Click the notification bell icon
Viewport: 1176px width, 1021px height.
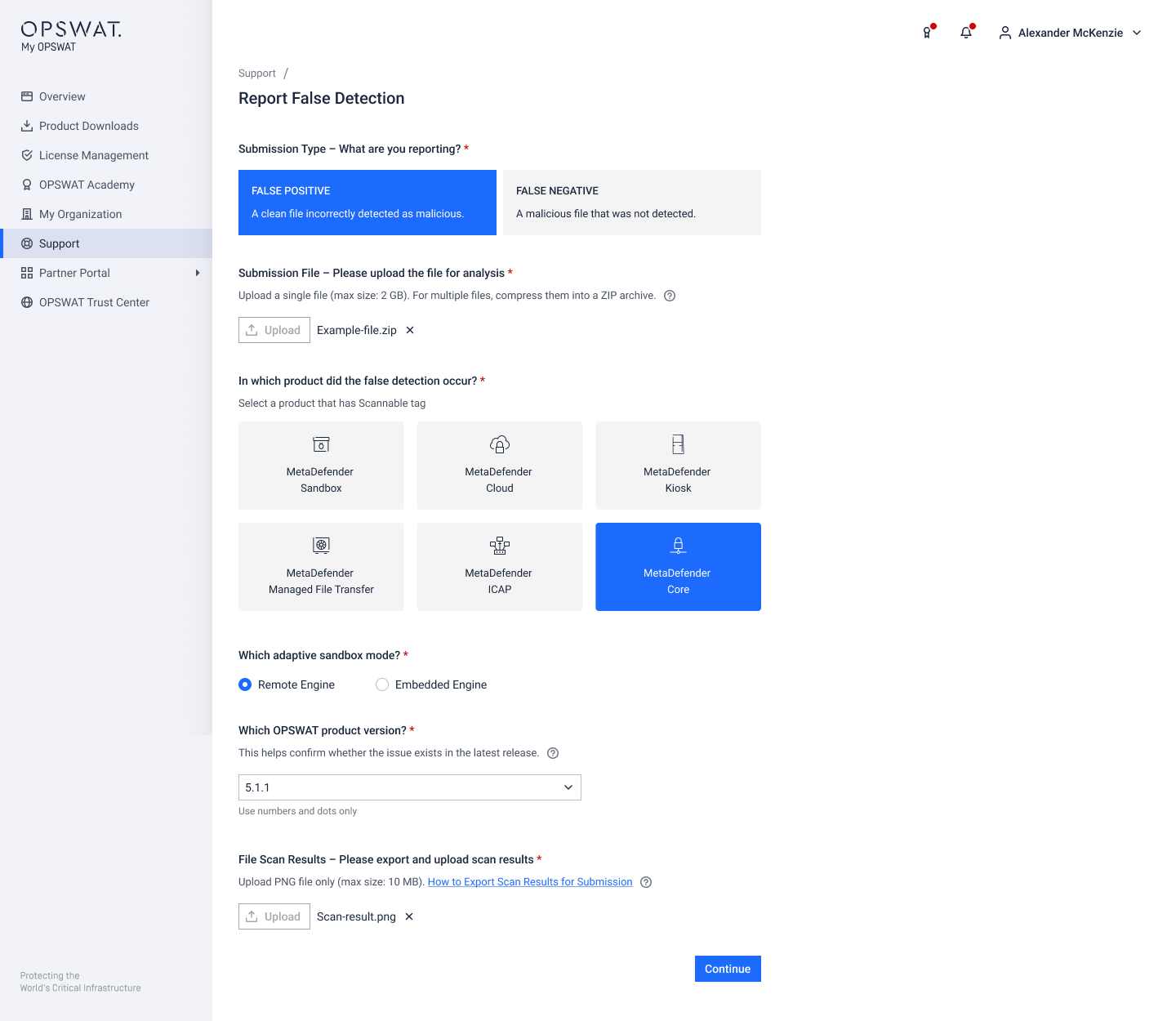tap(966, 33)
